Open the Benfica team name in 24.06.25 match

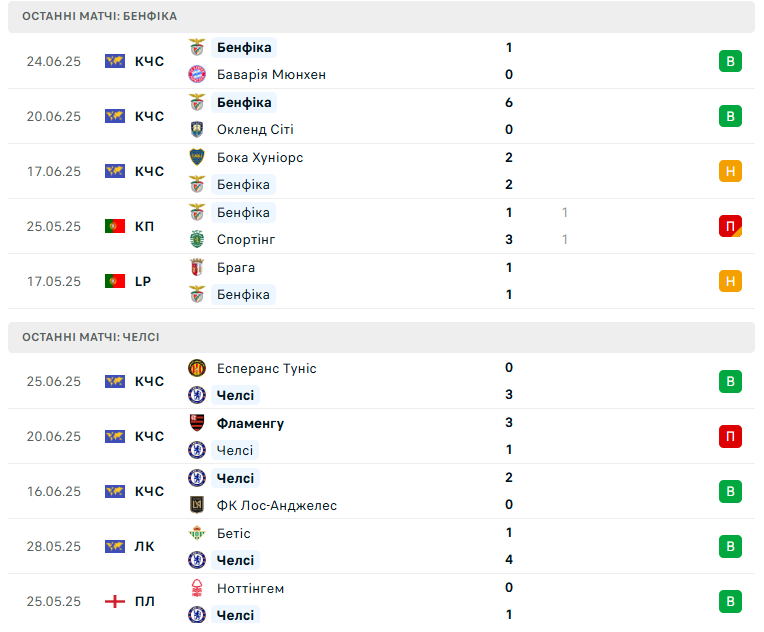tap(244, 47)
